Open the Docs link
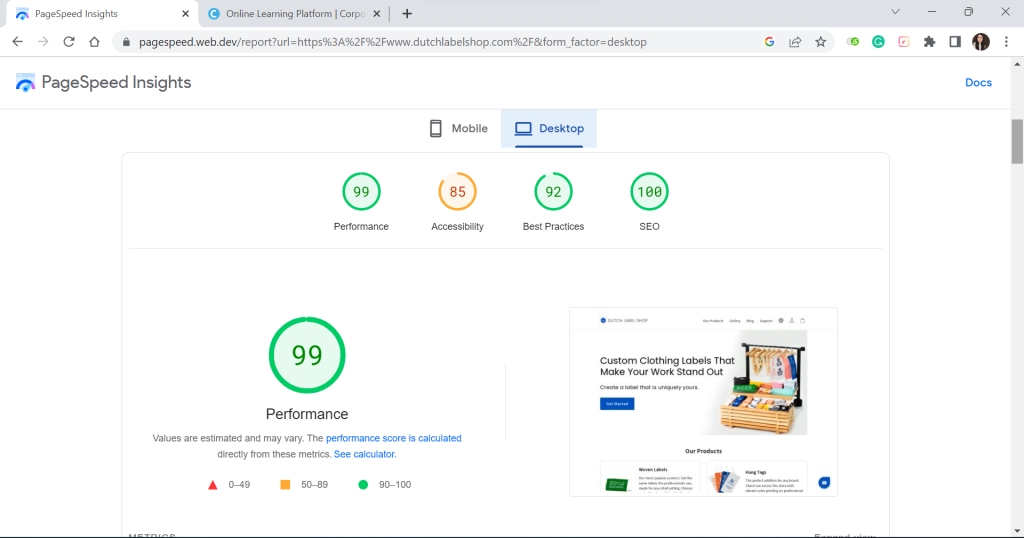The height and width of the screenshot is (538, 1024). click(x=978, y=83)
